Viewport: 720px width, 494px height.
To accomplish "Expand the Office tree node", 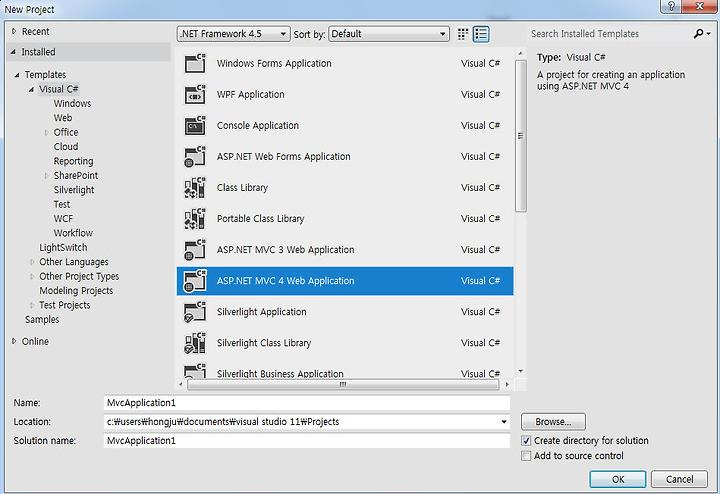I will (46, 132).
